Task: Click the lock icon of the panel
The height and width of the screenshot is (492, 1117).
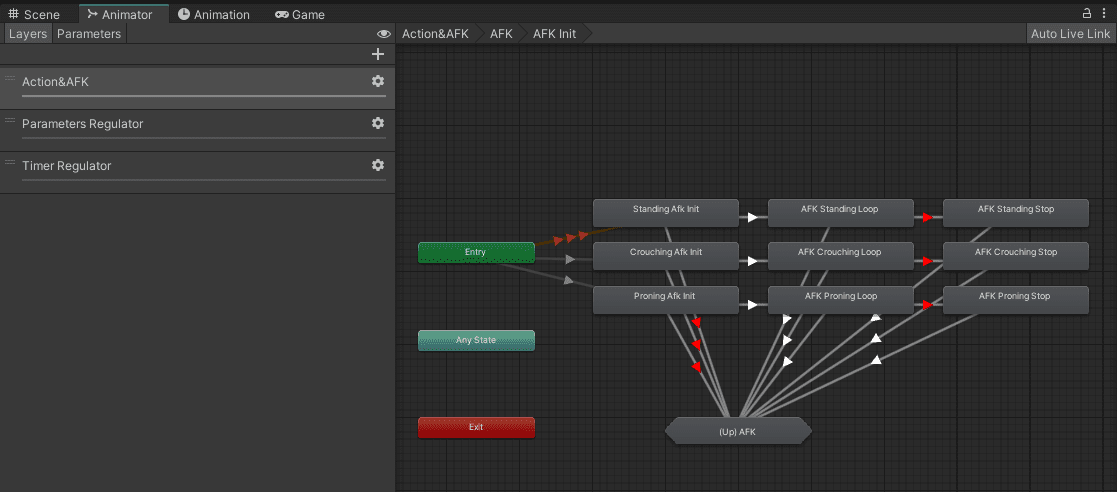Action: point(1088,13)
